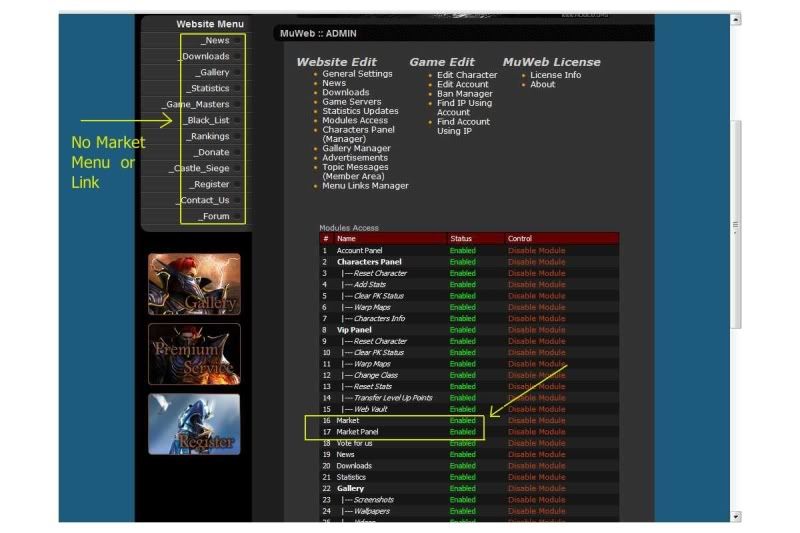Viewport: 800px width, 533px height.
Task: Open Menu Links Manager
Action: click(x=365, y=186)
